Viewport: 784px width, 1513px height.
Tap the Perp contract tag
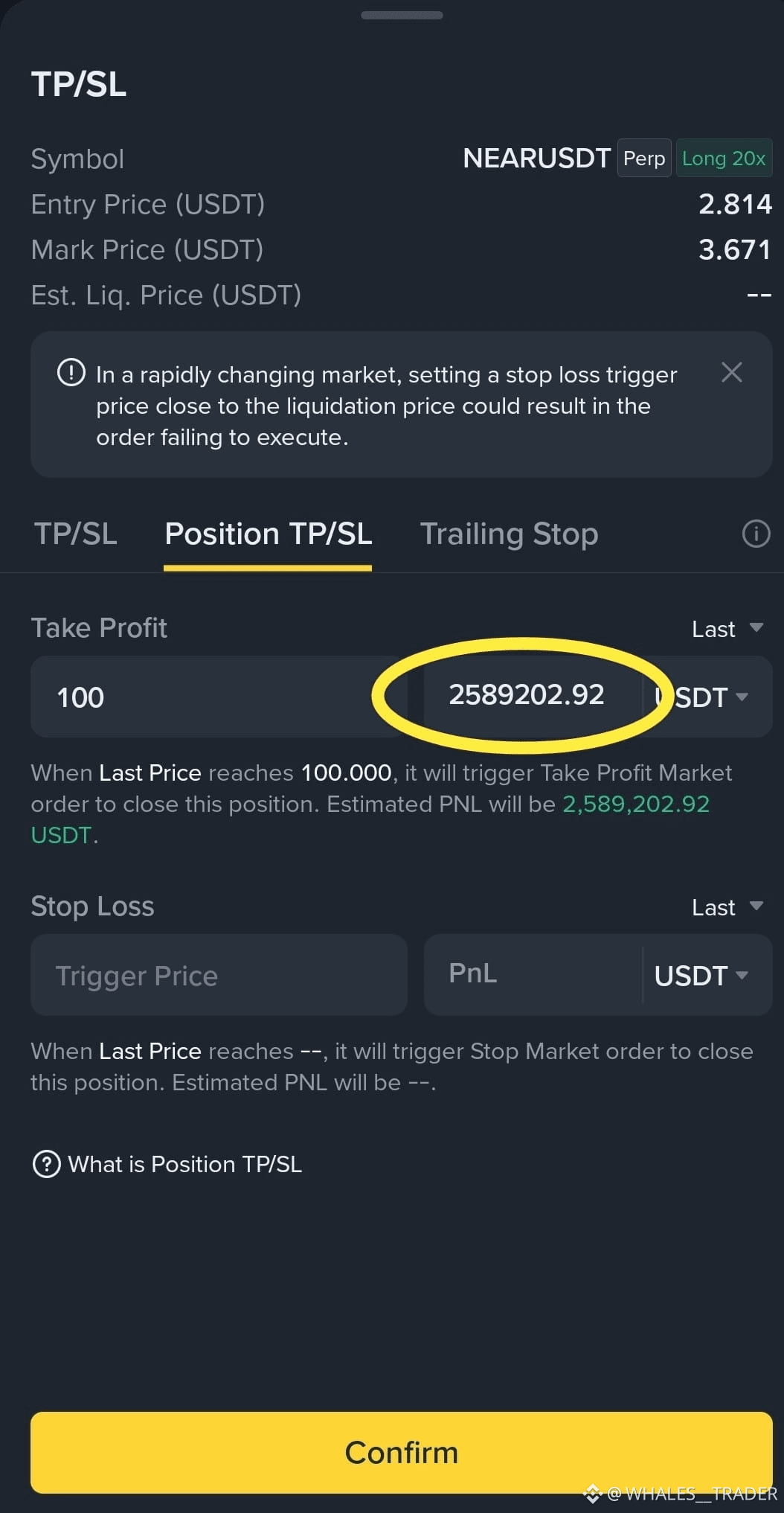click(644, 158)
